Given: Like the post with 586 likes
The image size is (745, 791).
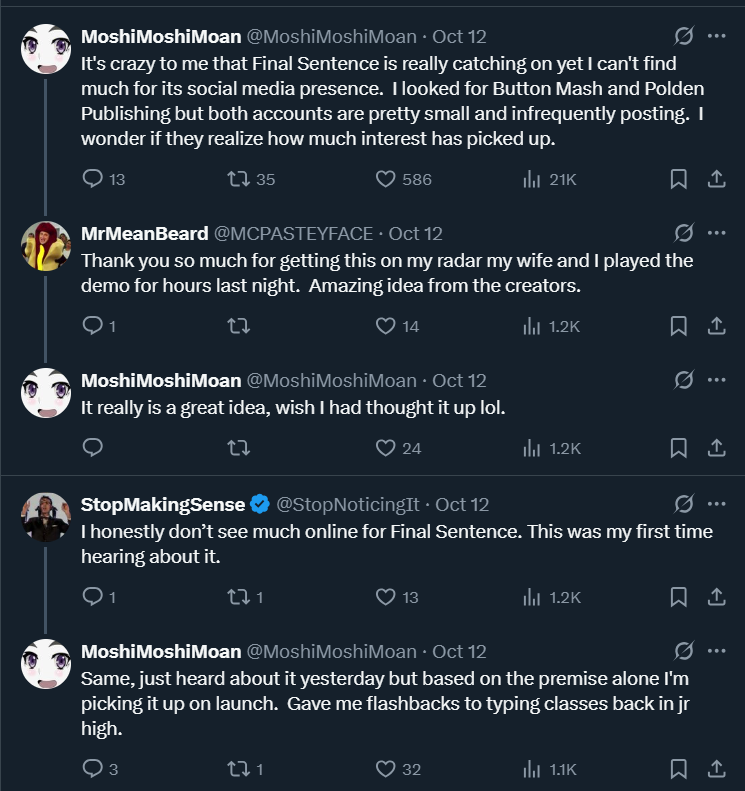Looking at the screenshot, I should click(x=386, y=180).
